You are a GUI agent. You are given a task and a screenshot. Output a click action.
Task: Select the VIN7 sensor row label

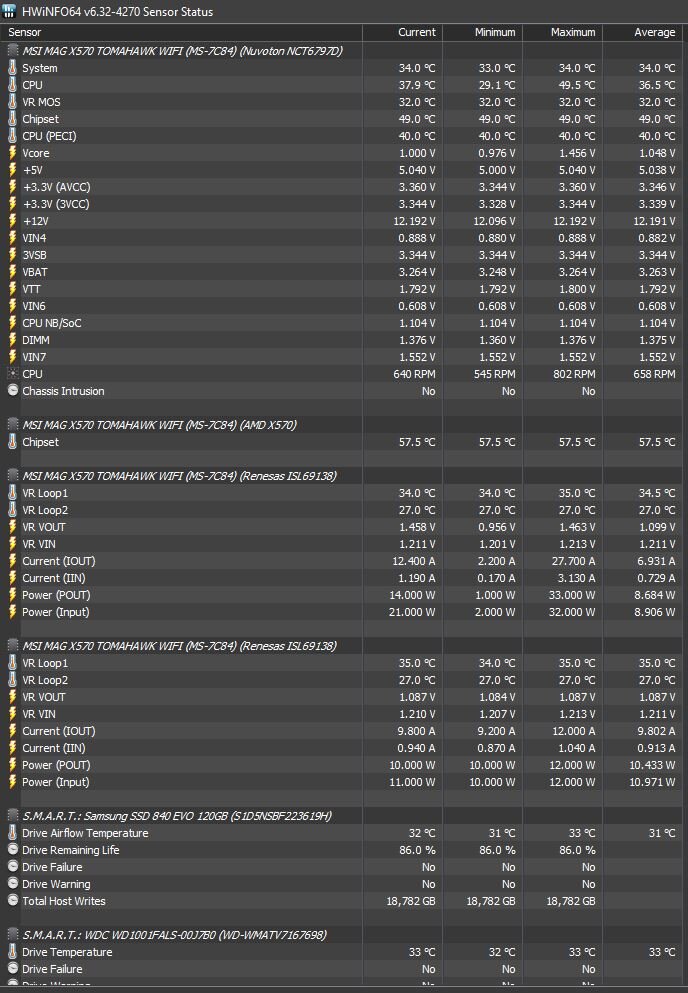tap(34, 357)
